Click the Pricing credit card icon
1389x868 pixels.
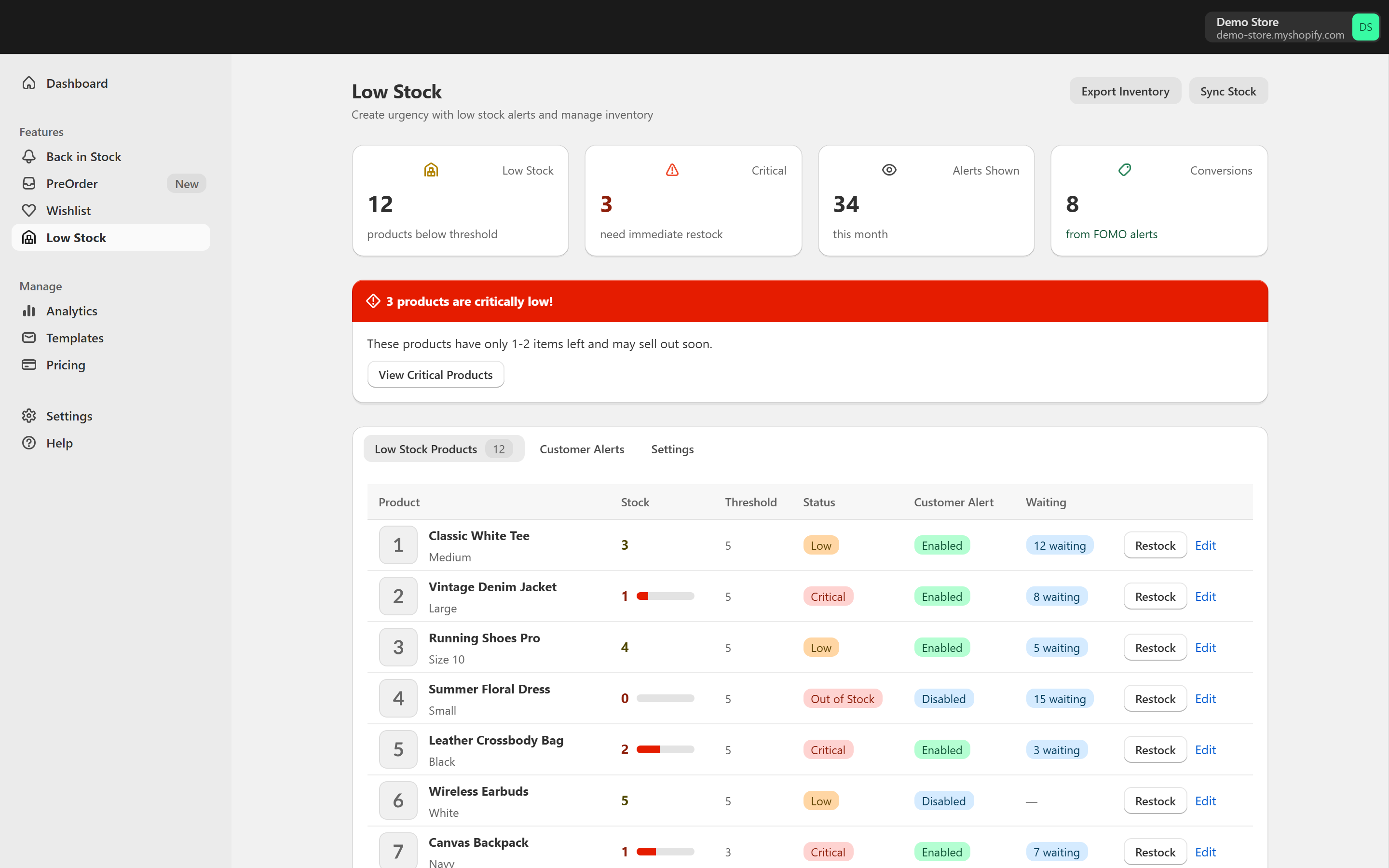pos(29,365)
